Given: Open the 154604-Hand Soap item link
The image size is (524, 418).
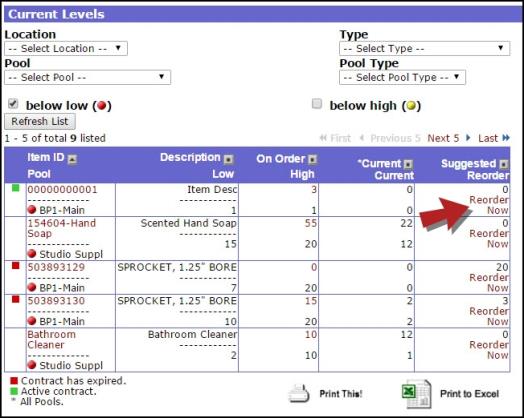Looking at the screenshot, I should (x=61, y=228).
